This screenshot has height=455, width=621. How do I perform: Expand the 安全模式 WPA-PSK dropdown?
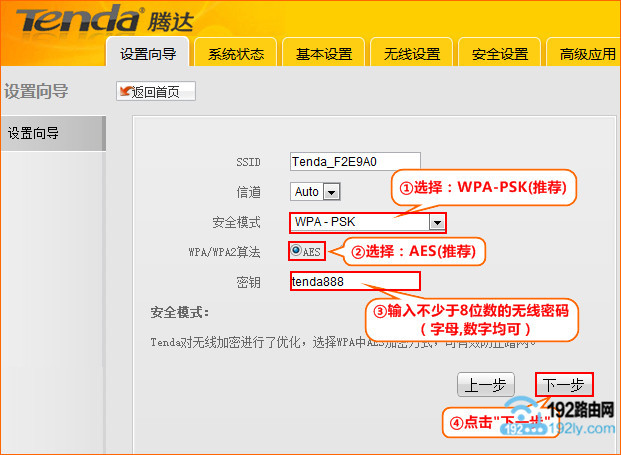point(436,222)
